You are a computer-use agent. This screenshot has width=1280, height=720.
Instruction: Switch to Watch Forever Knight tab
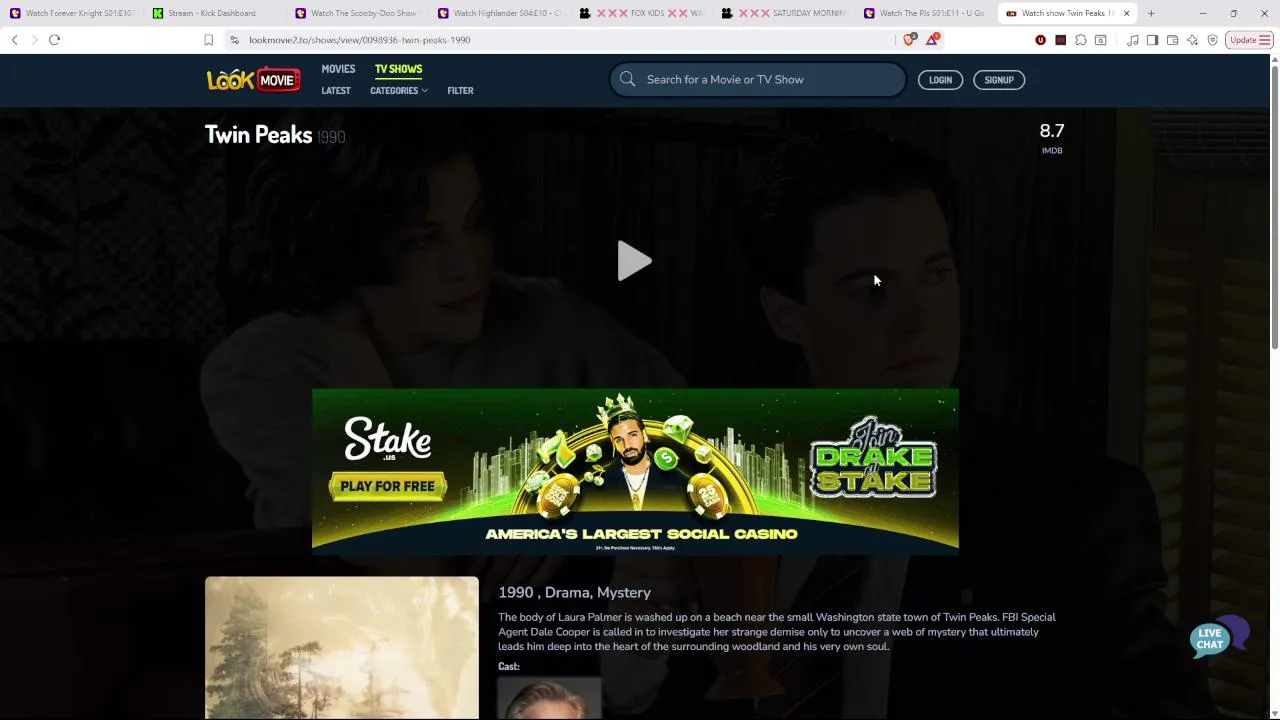click(71, 13)
